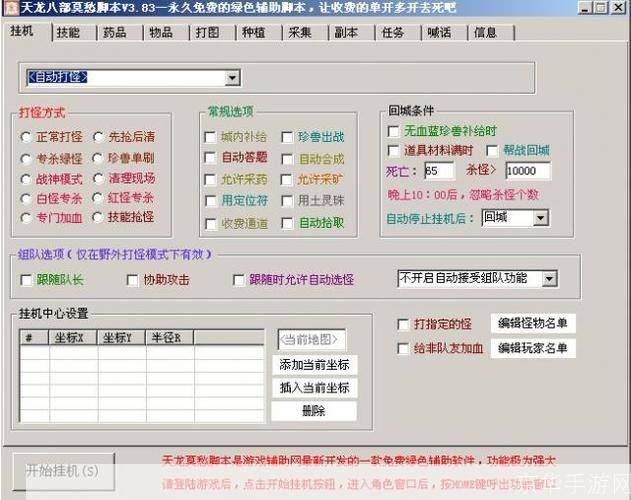Image resolution: width=631 pixels, height=500 pixels.
Task: Switch to the 信息 tab
Action: [x=490, y=33]
